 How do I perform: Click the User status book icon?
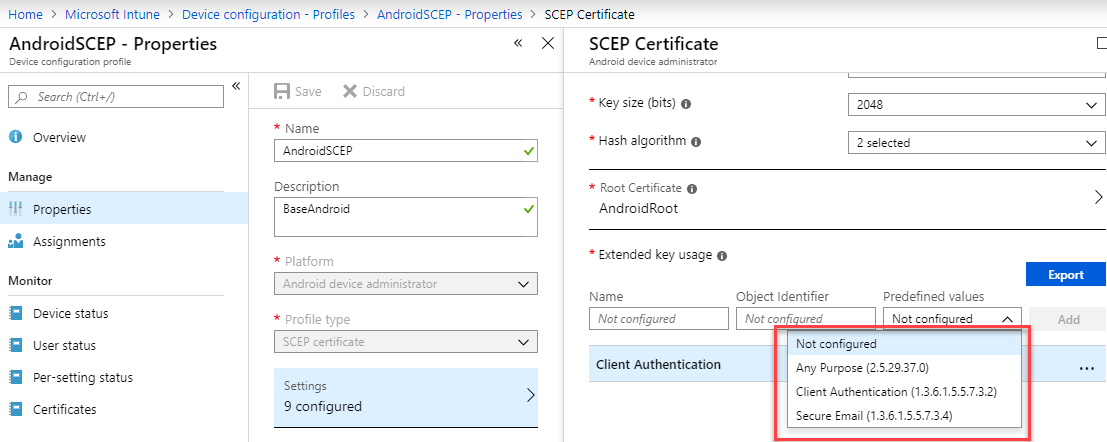click(x=15, y=345)
